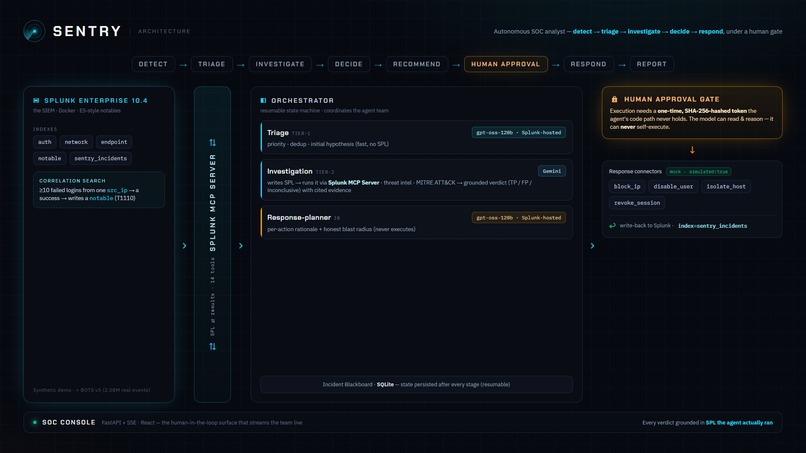Click the revoke_session response connector
Image resolution: width=806 pixels, height=453 pixels.
click(x=637, y=203)
